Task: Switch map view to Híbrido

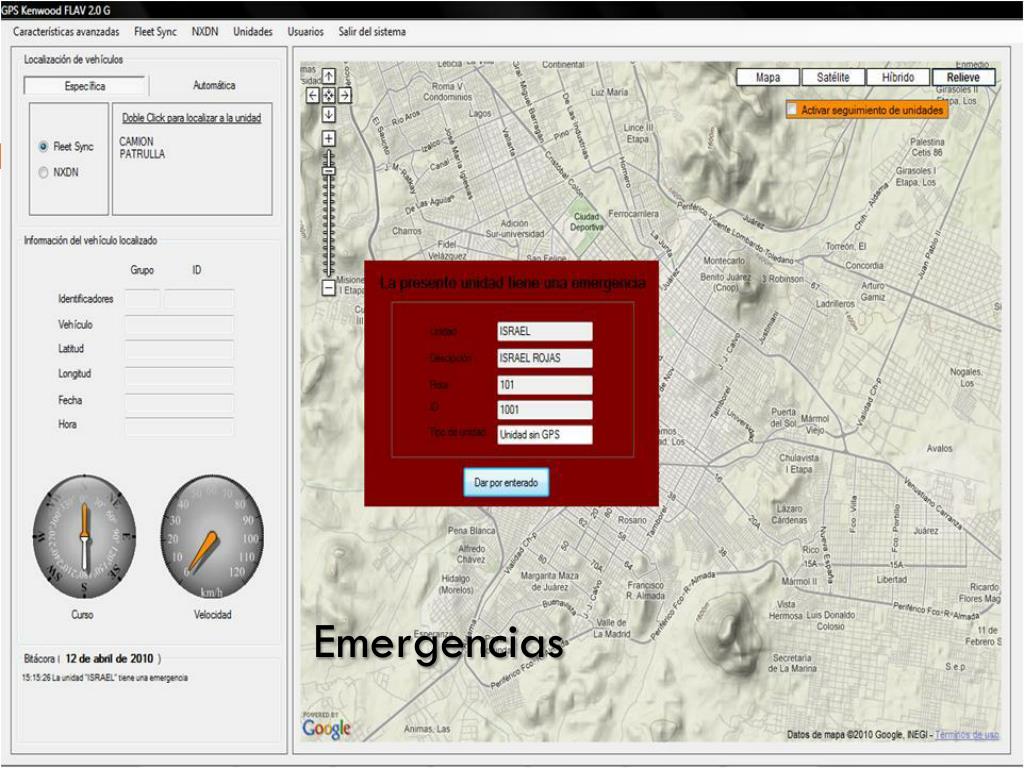Action: [x=898, y=77]
